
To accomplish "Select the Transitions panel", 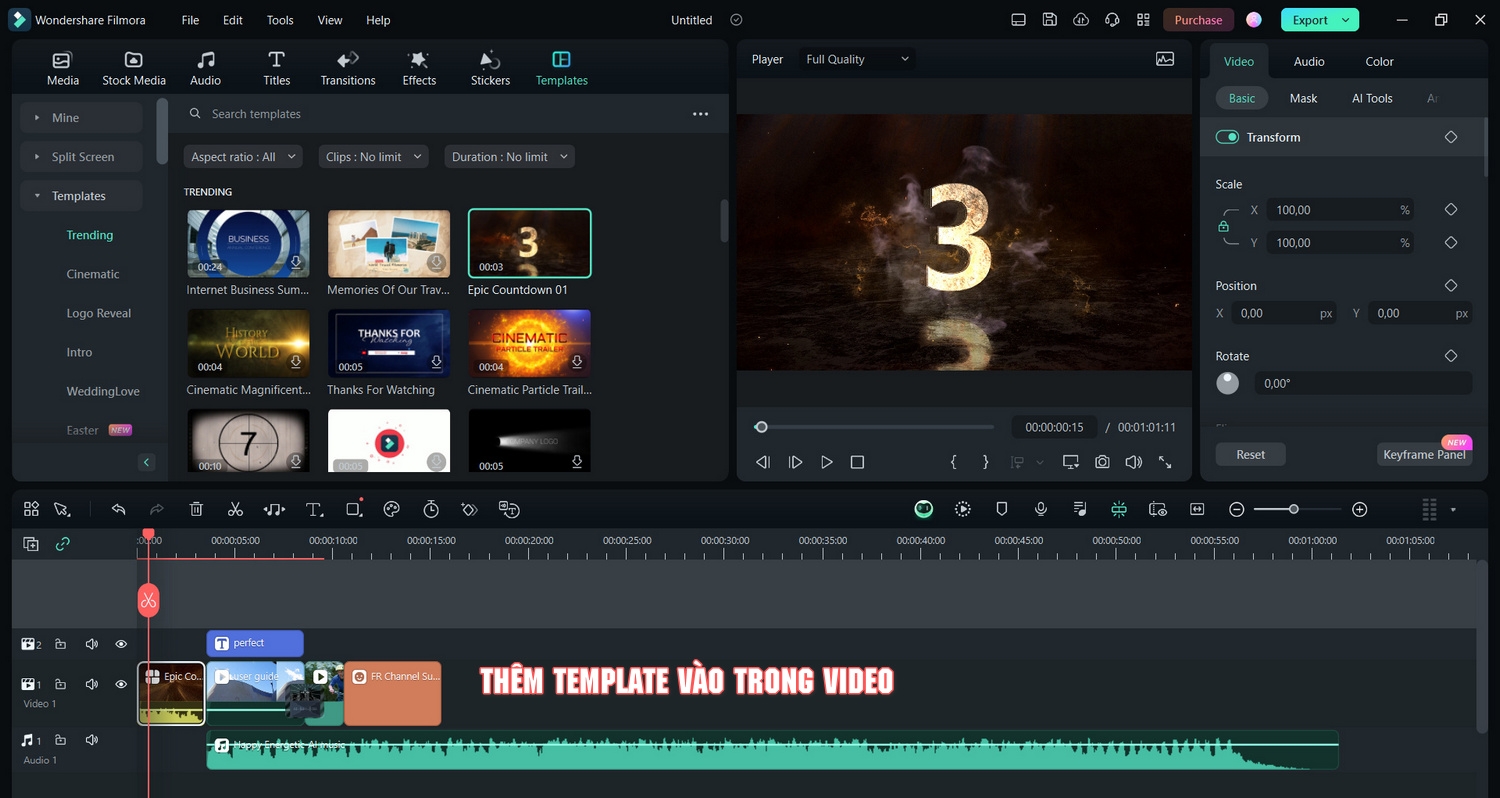I will (x=347, y=66).
